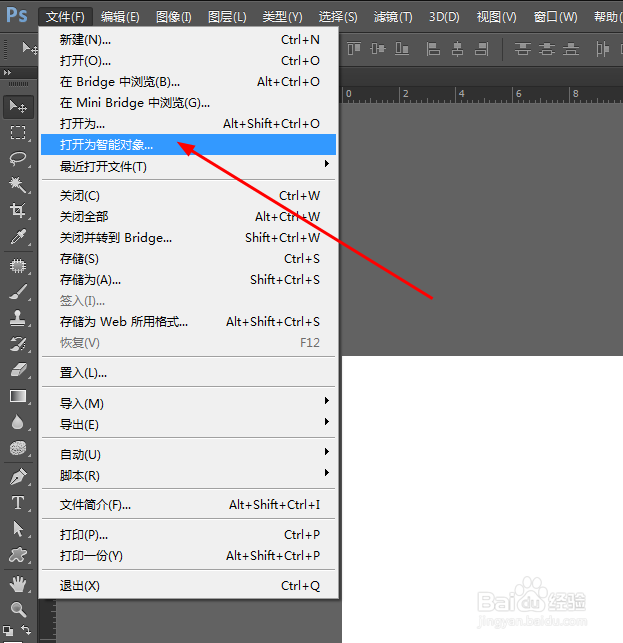Select the Type tool

[18, 503]
